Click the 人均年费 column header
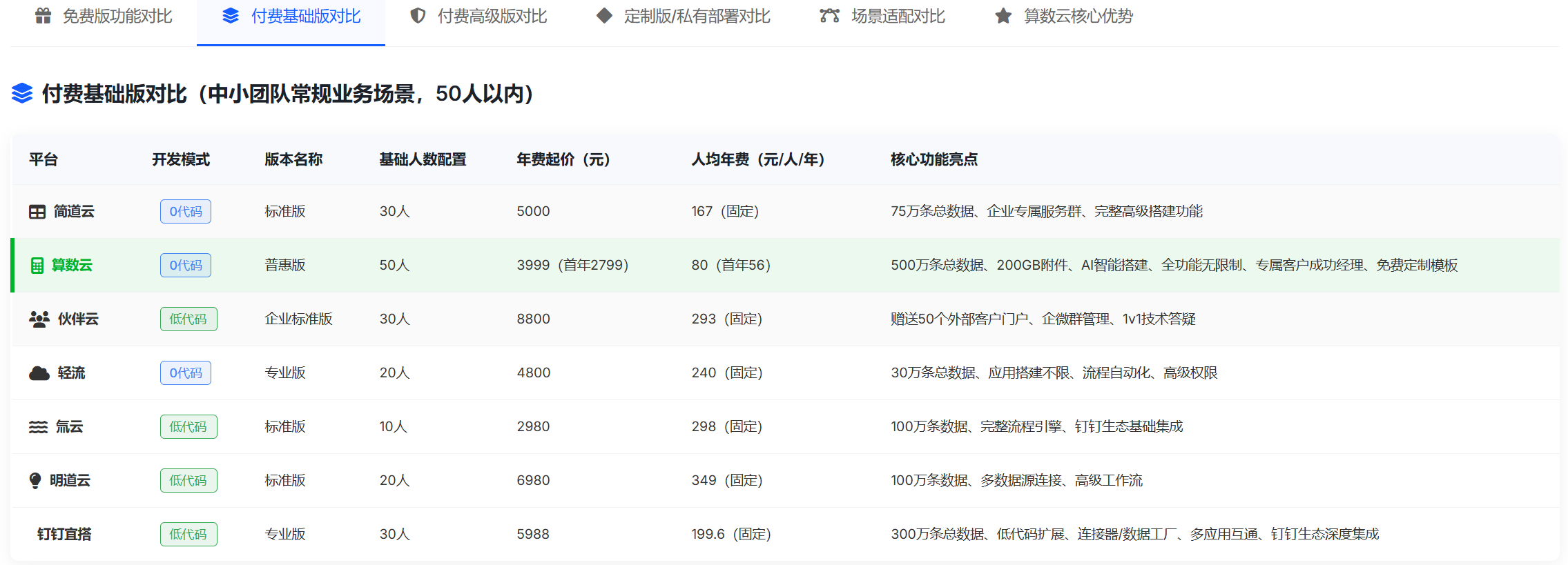1568x565 pixels. coord(758,160)
